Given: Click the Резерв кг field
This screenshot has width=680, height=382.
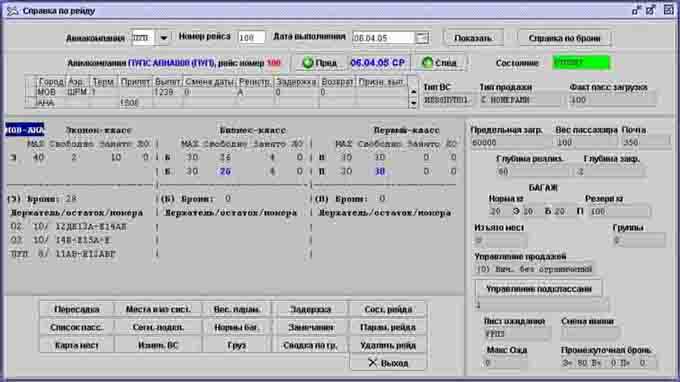Looking at the screenshot, I should coord(620,212).
